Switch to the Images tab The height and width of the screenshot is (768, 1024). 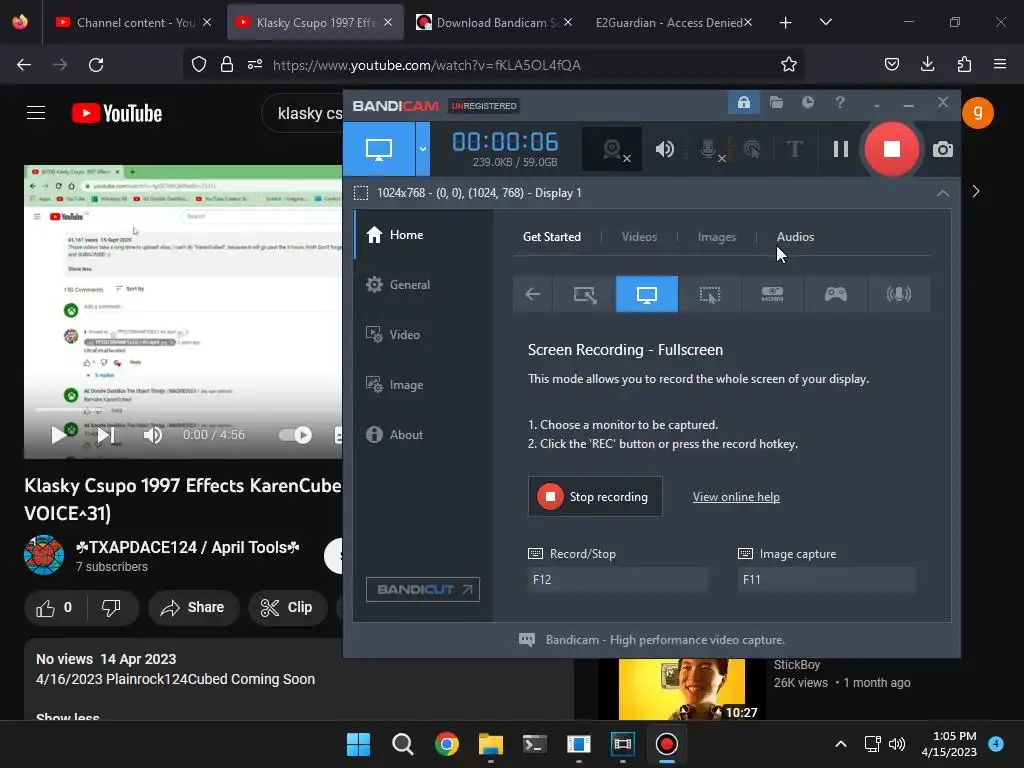click(x=716, y=236)
